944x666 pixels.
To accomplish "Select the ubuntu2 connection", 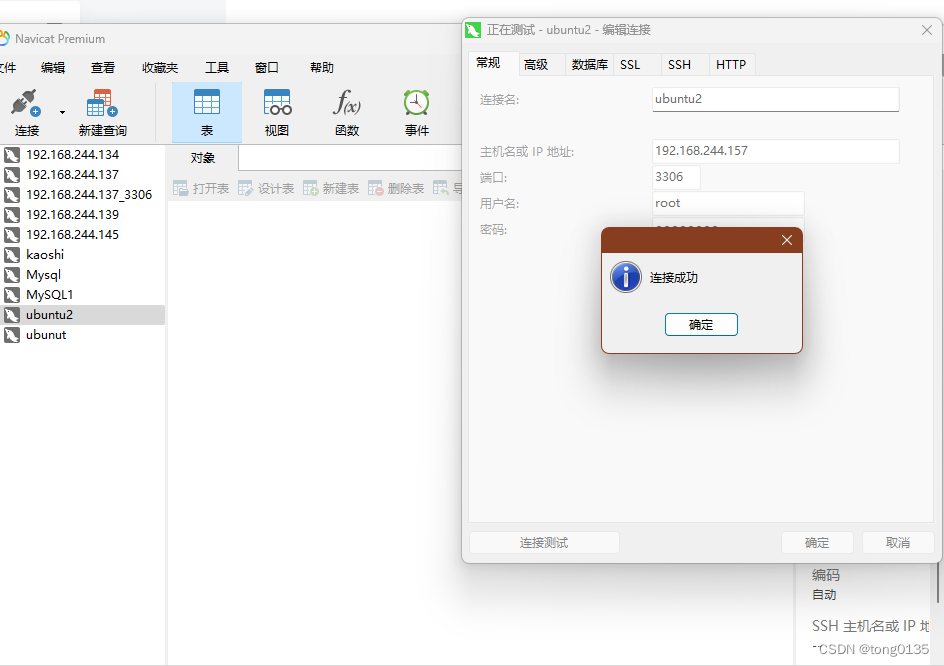I will pos(82,315).
